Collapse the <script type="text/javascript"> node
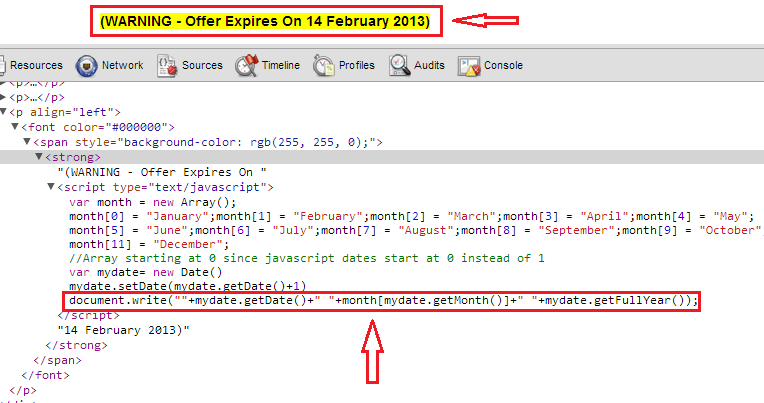Viewport: 764px width, 403px height. pyautogui.click(x=51, y=187)
